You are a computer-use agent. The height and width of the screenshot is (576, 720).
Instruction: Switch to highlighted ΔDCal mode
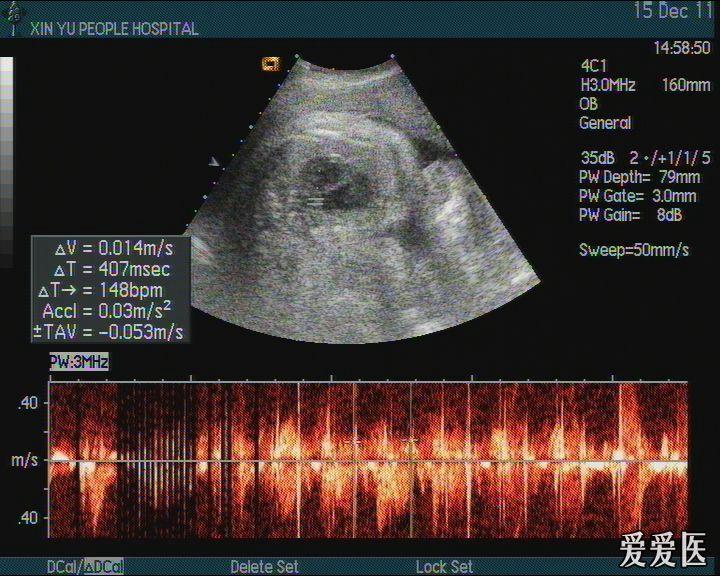tap(104, 567)
